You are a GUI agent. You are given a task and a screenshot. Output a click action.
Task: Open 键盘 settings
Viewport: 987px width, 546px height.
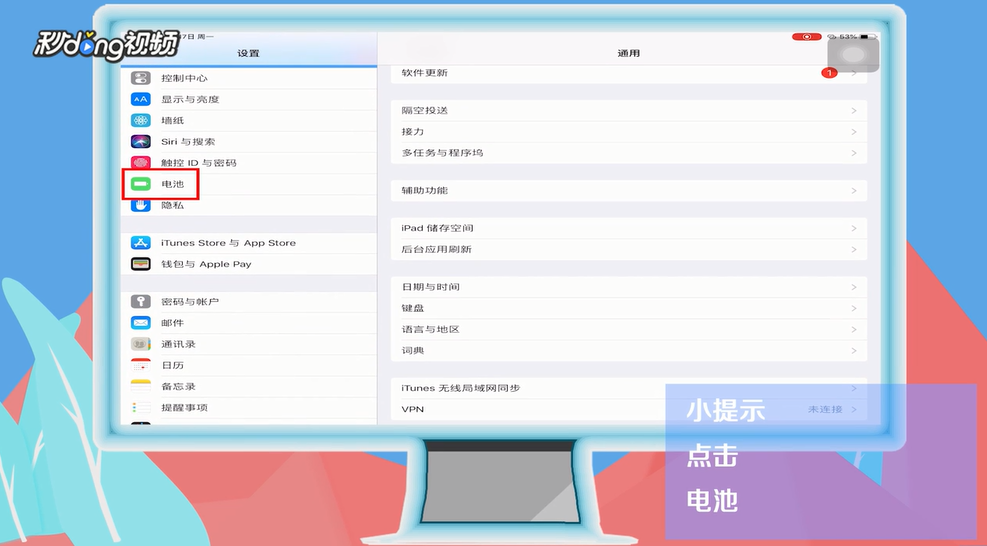coord(629,308)
